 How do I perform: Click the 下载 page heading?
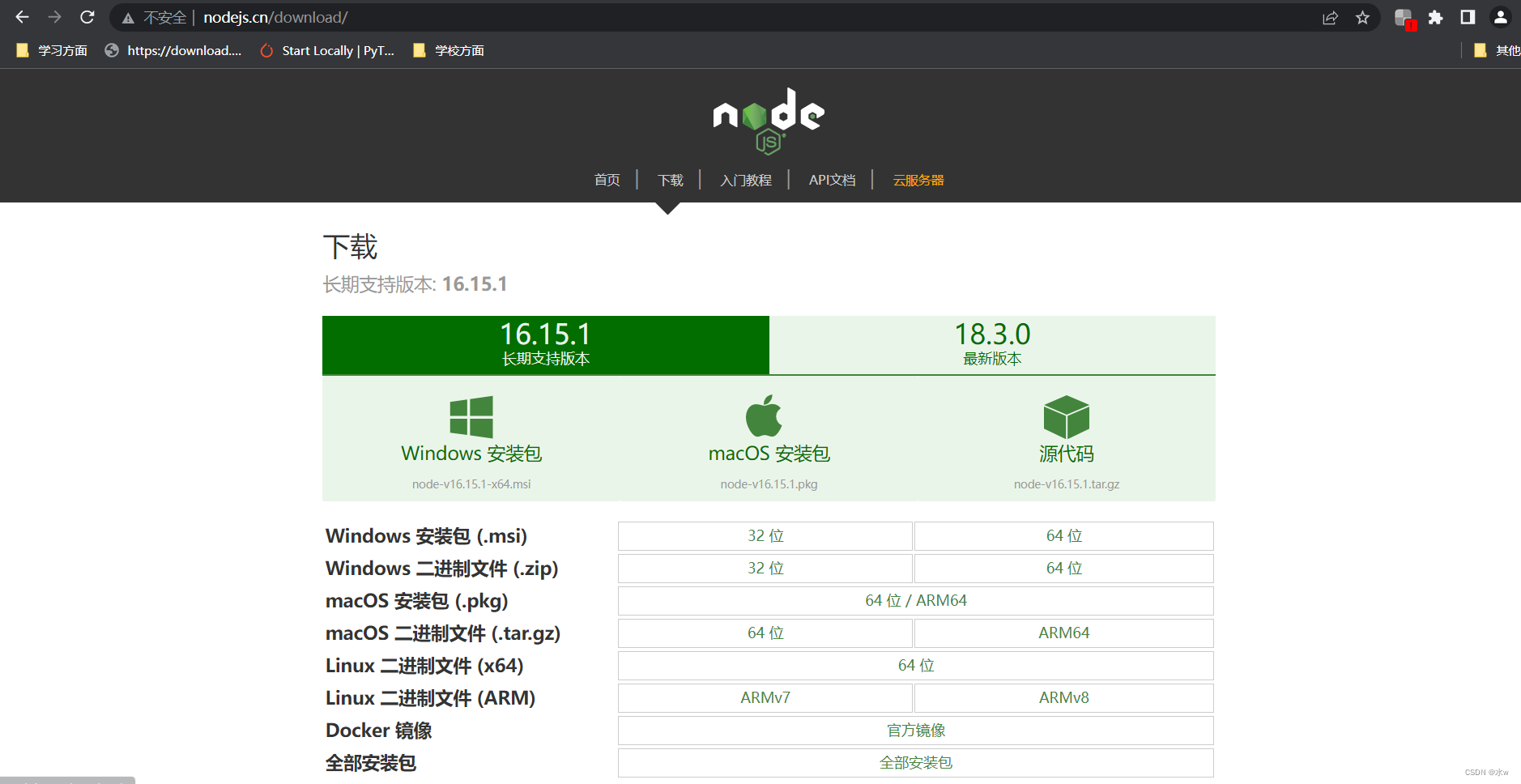point(350,247)
